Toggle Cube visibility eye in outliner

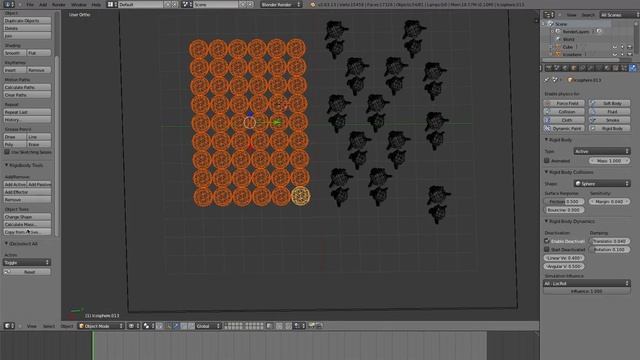[x=615, y=47]
